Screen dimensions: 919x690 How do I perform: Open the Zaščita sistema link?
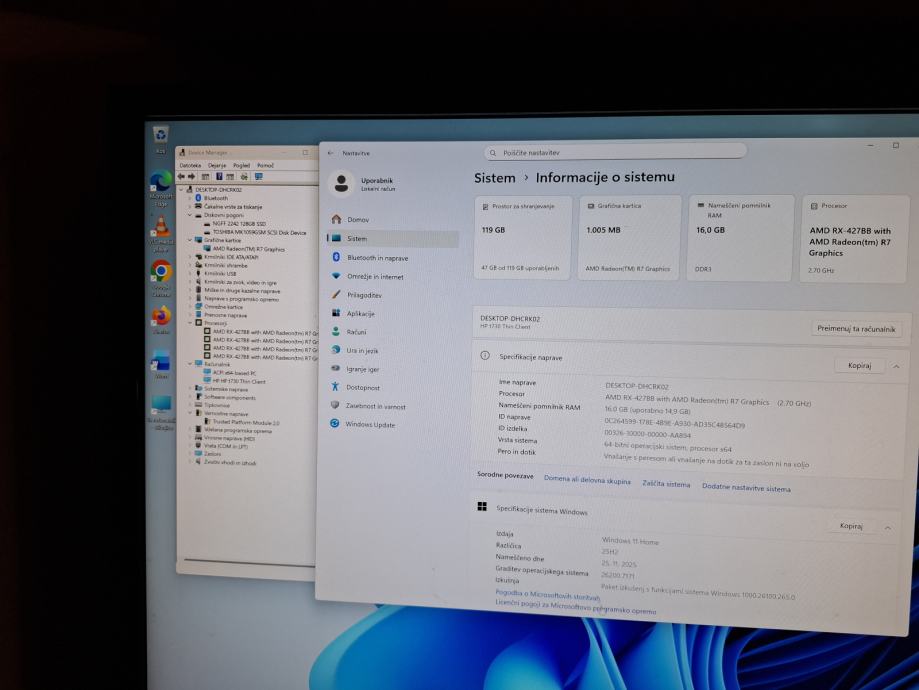pos(666,485)
